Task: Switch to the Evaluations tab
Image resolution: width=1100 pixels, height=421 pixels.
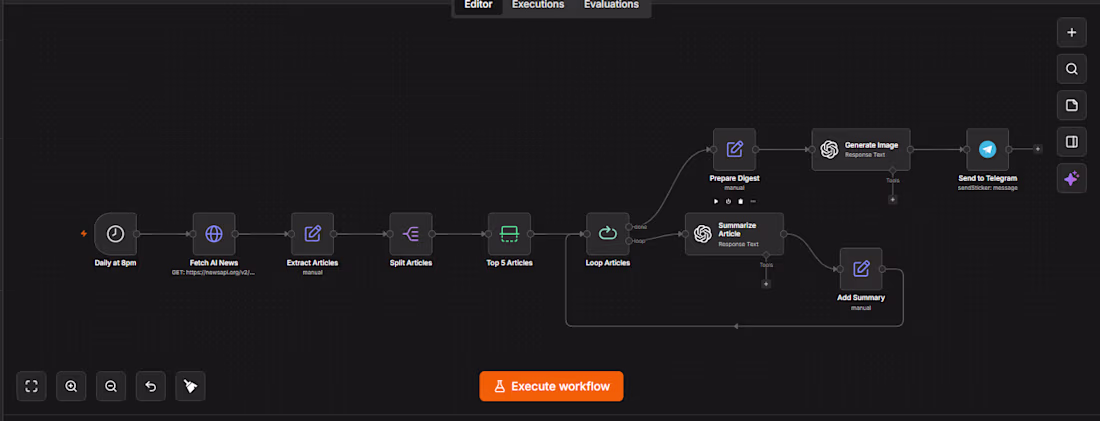Action: click(611, 5)
